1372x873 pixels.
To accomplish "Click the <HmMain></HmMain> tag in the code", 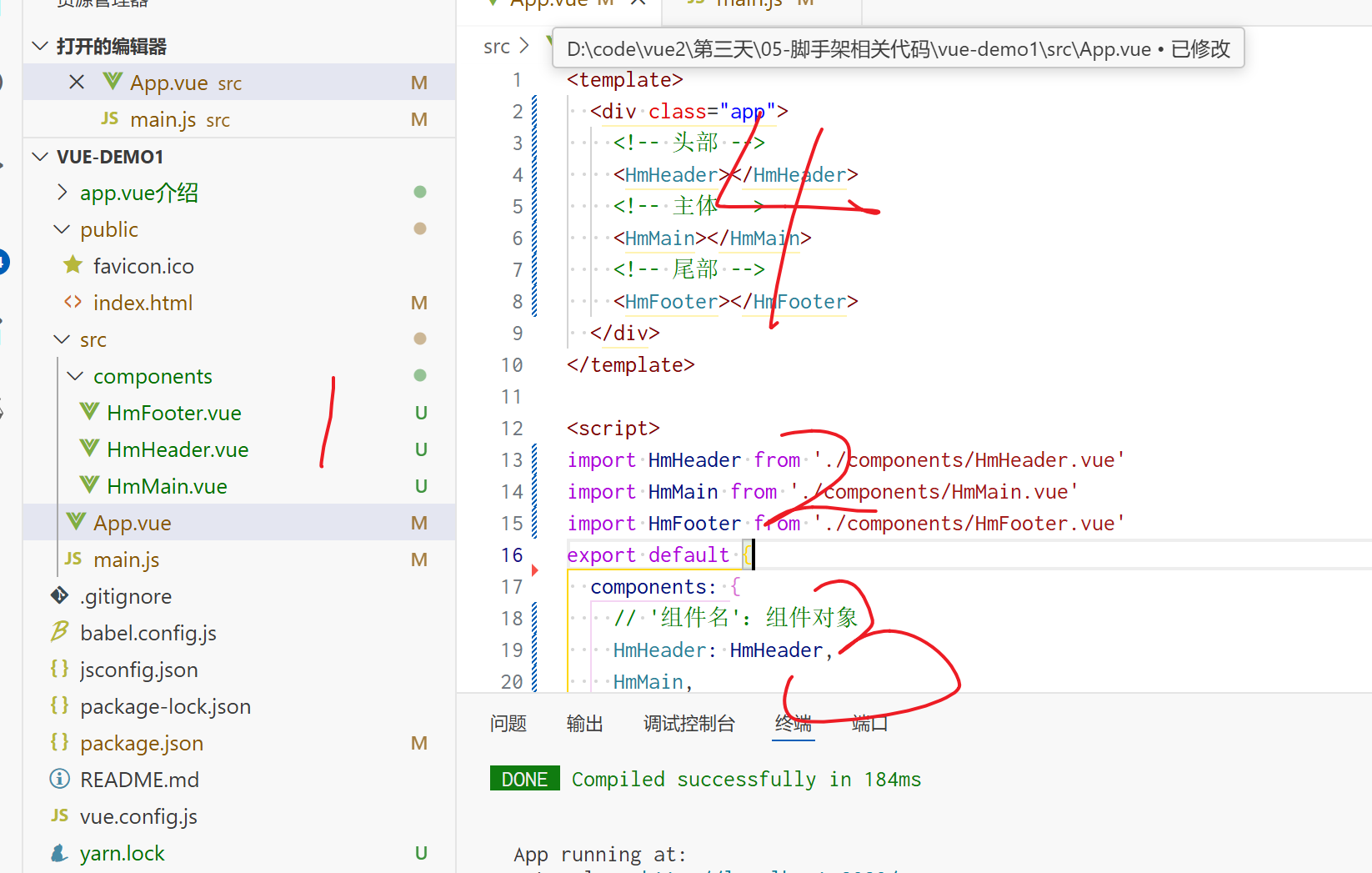I will (713, 238).
